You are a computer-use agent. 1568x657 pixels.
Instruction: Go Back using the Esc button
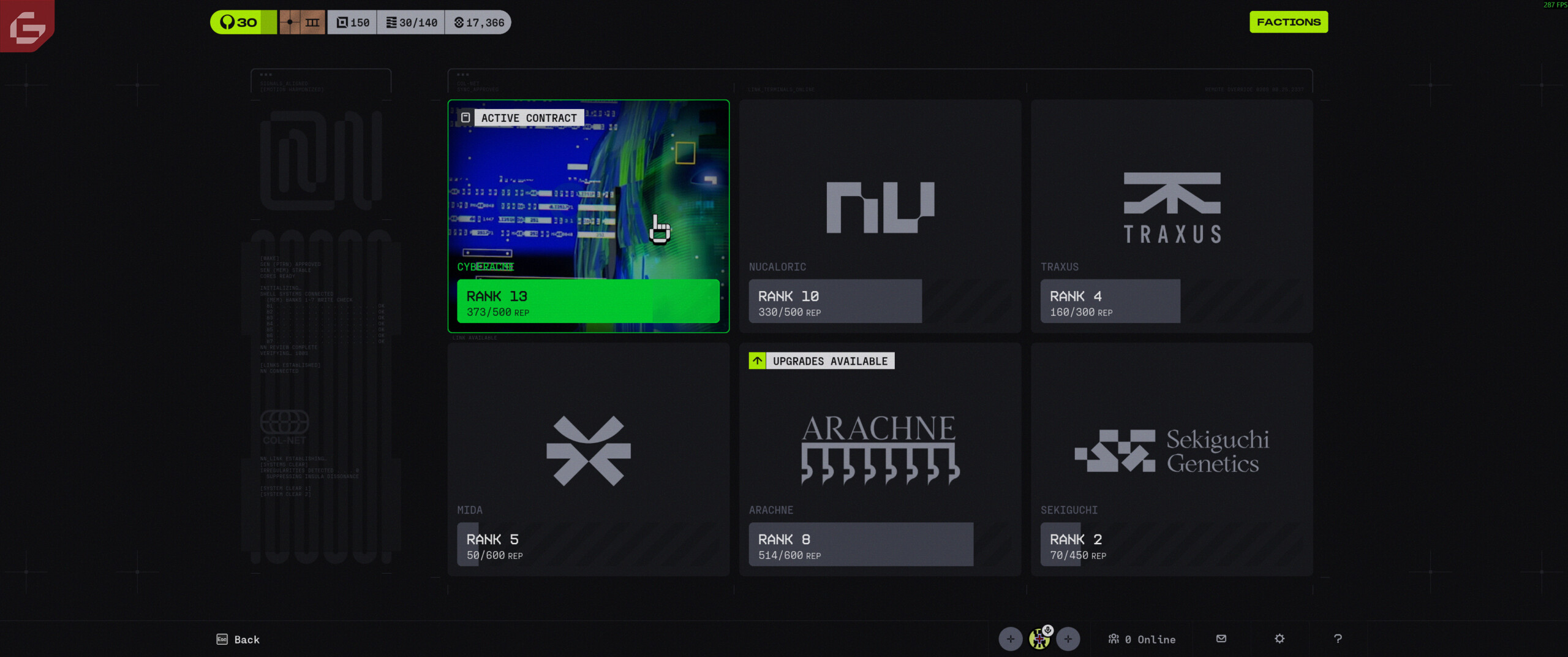point(238,639)
